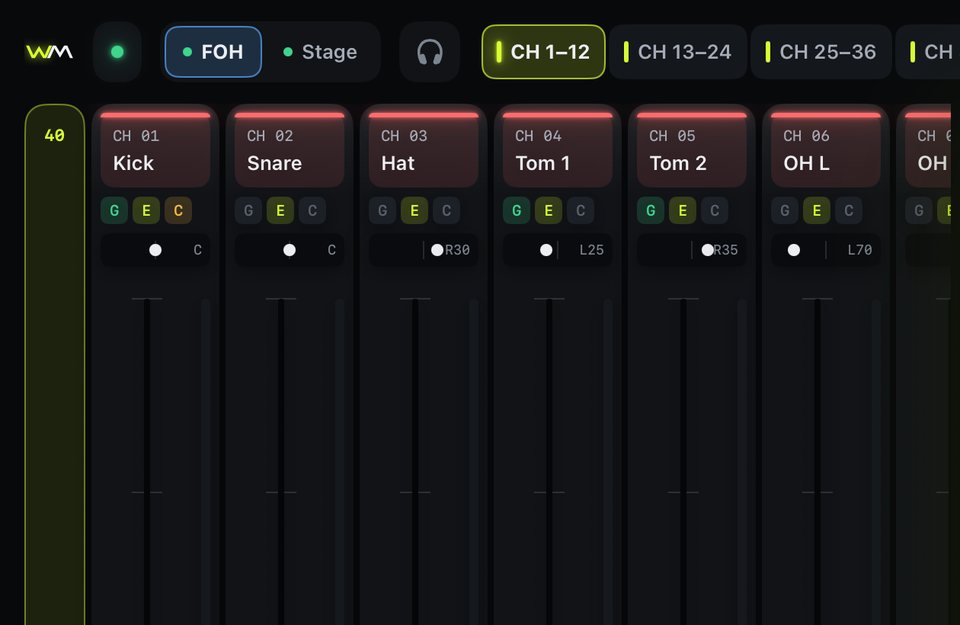Viewport: 960px width, 625px height.
Task: Click the green connection status indicator
Action: (118, 52)
